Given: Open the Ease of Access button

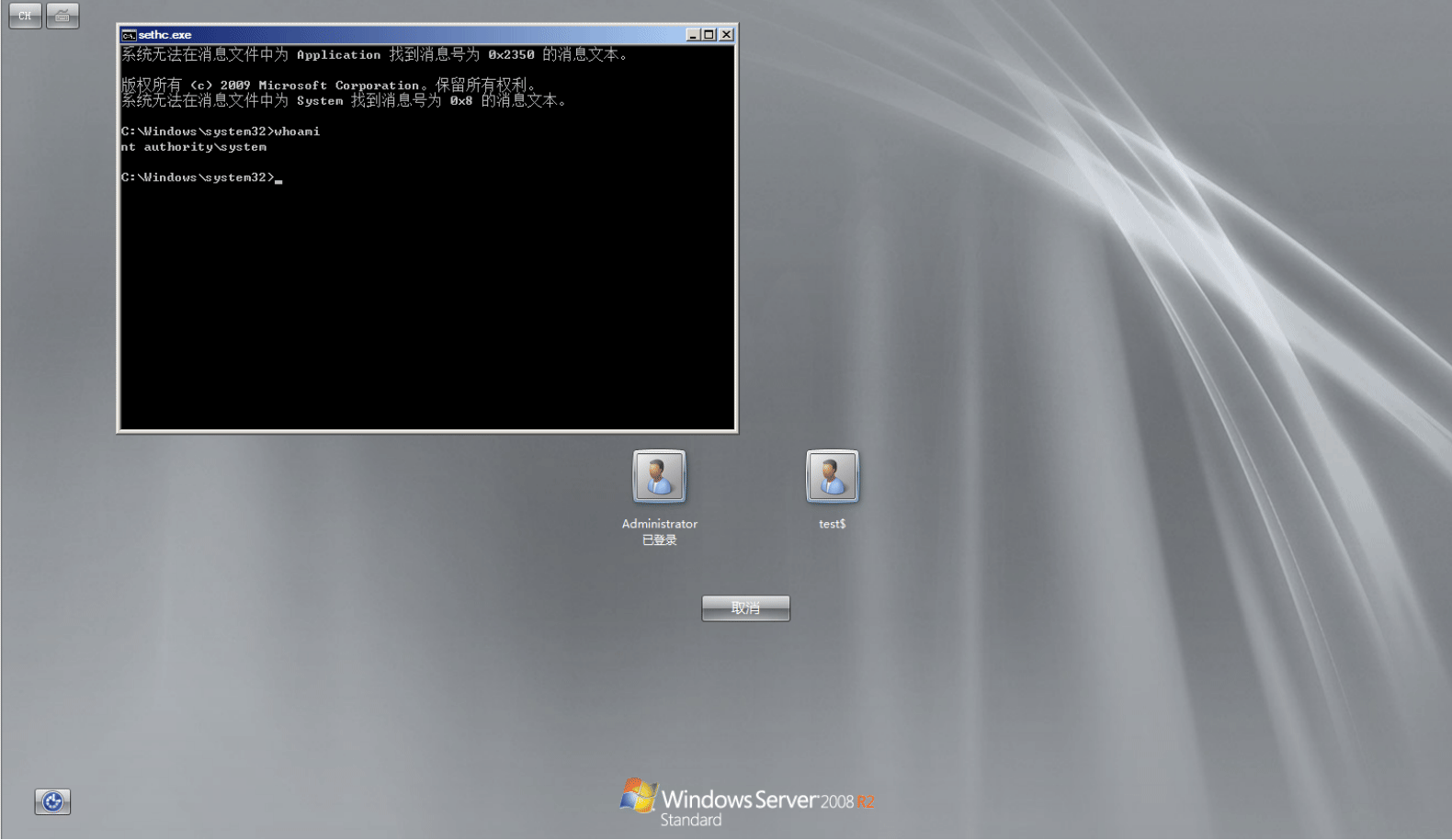Looking at the screenshot, I should point(52,802).
